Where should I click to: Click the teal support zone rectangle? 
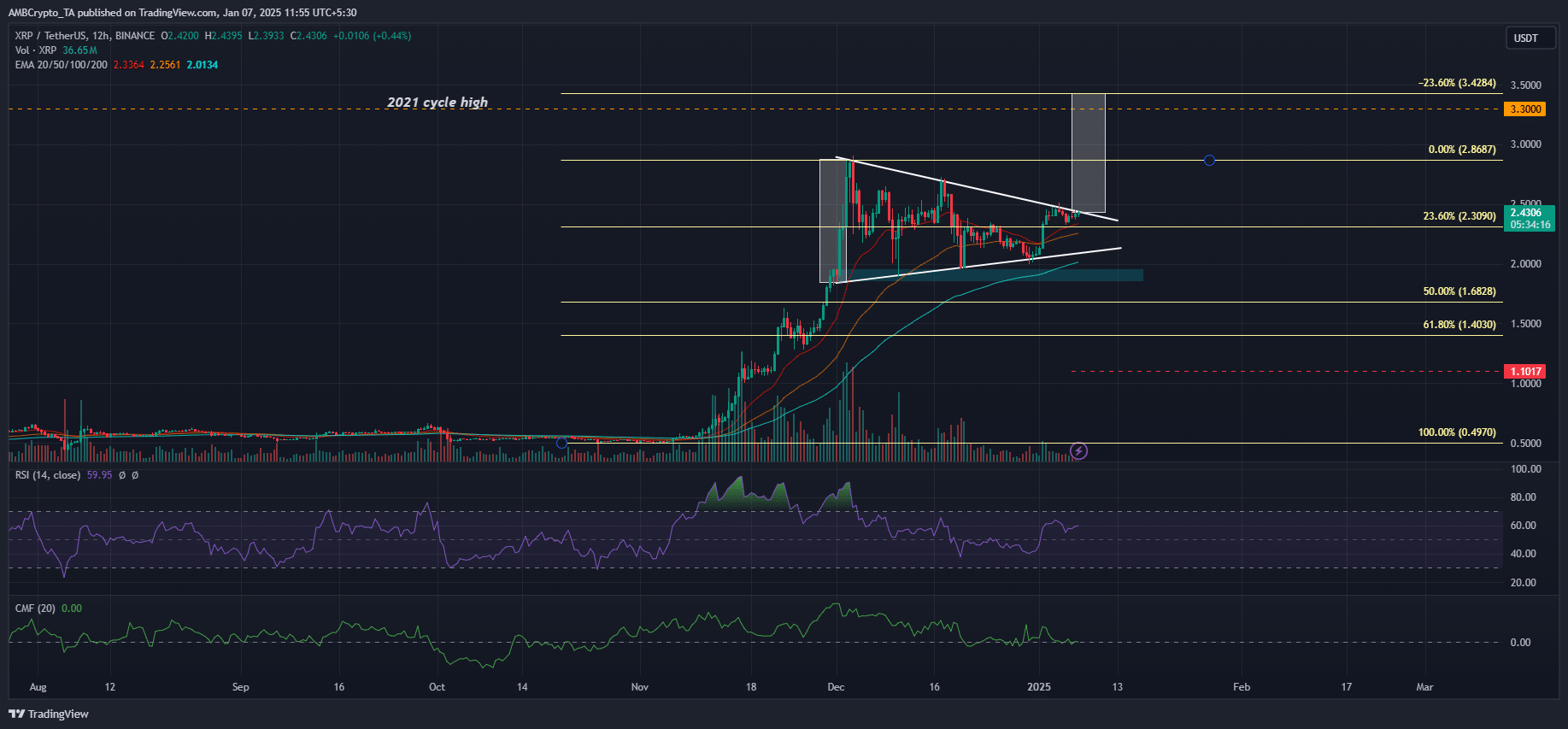pyautogui.click(x=991, y=275)
